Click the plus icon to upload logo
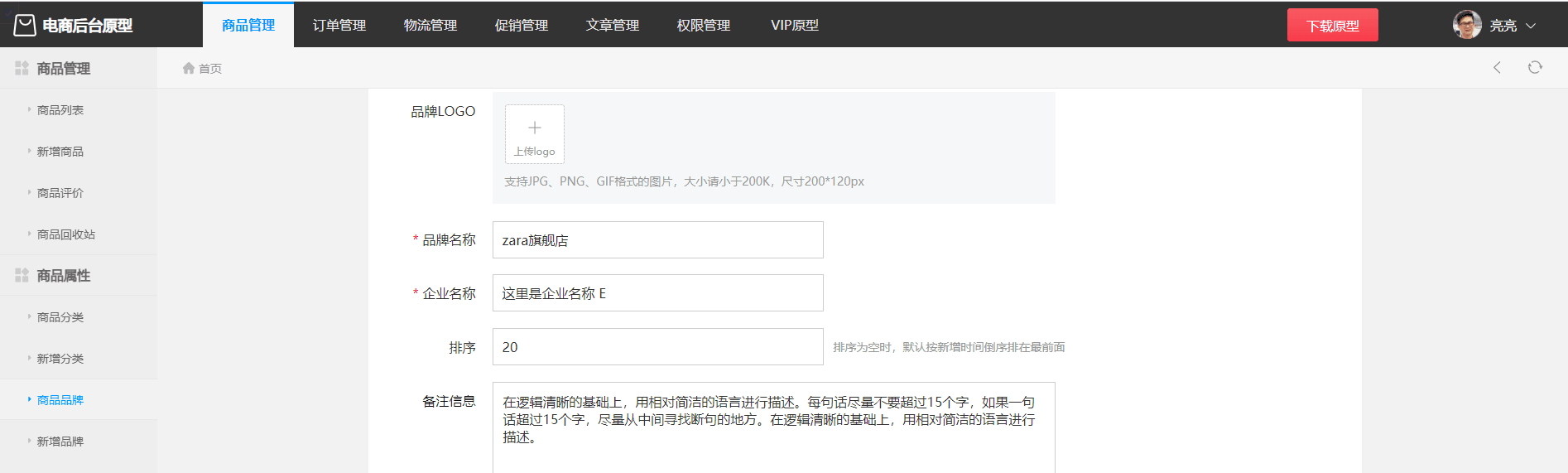 (535, 128)
